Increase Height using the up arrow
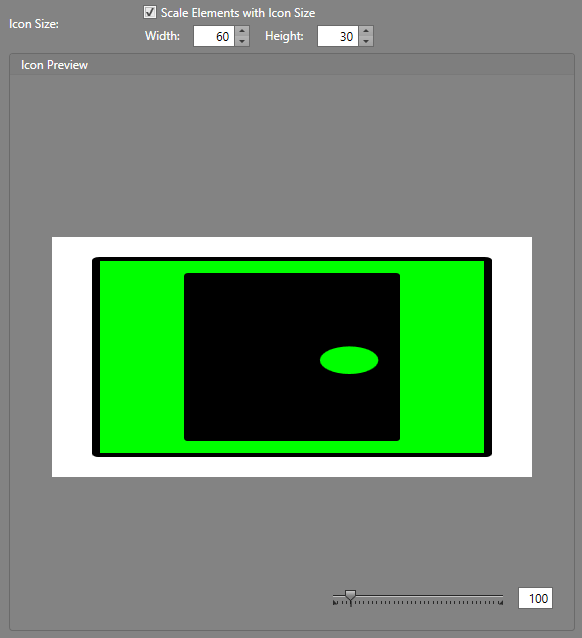 (366, 31)
